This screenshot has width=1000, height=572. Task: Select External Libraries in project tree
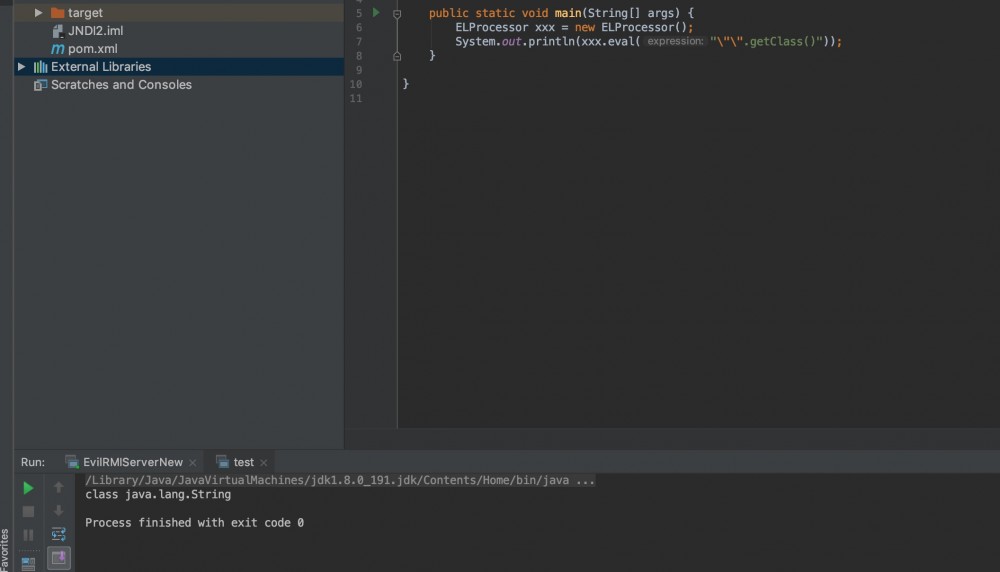point(179,66)
